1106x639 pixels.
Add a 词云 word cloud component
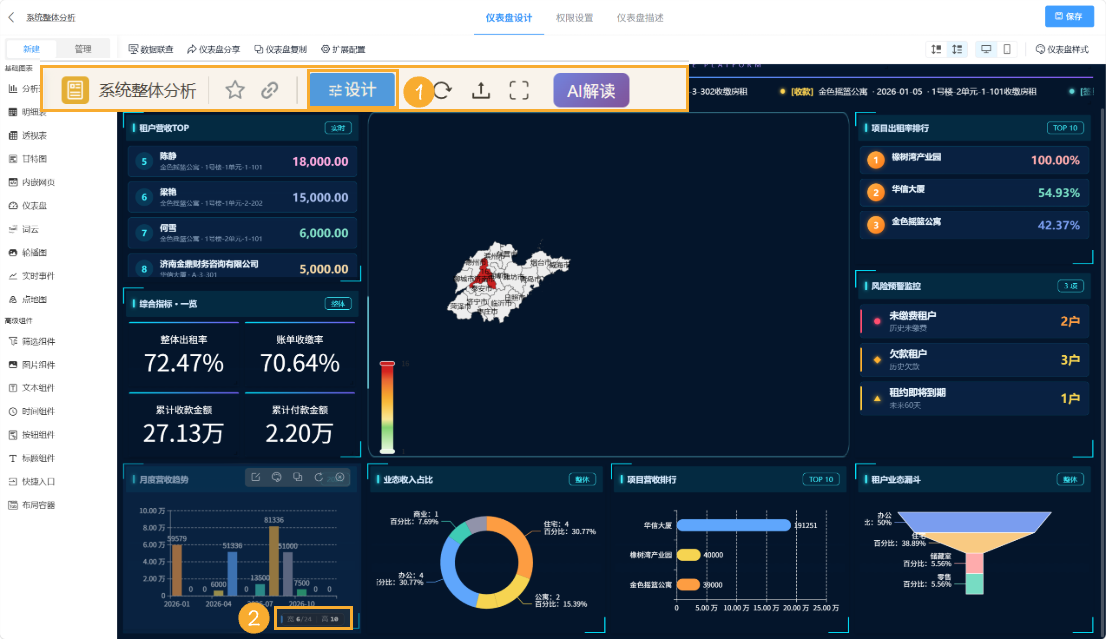click(x=23, y=229)
